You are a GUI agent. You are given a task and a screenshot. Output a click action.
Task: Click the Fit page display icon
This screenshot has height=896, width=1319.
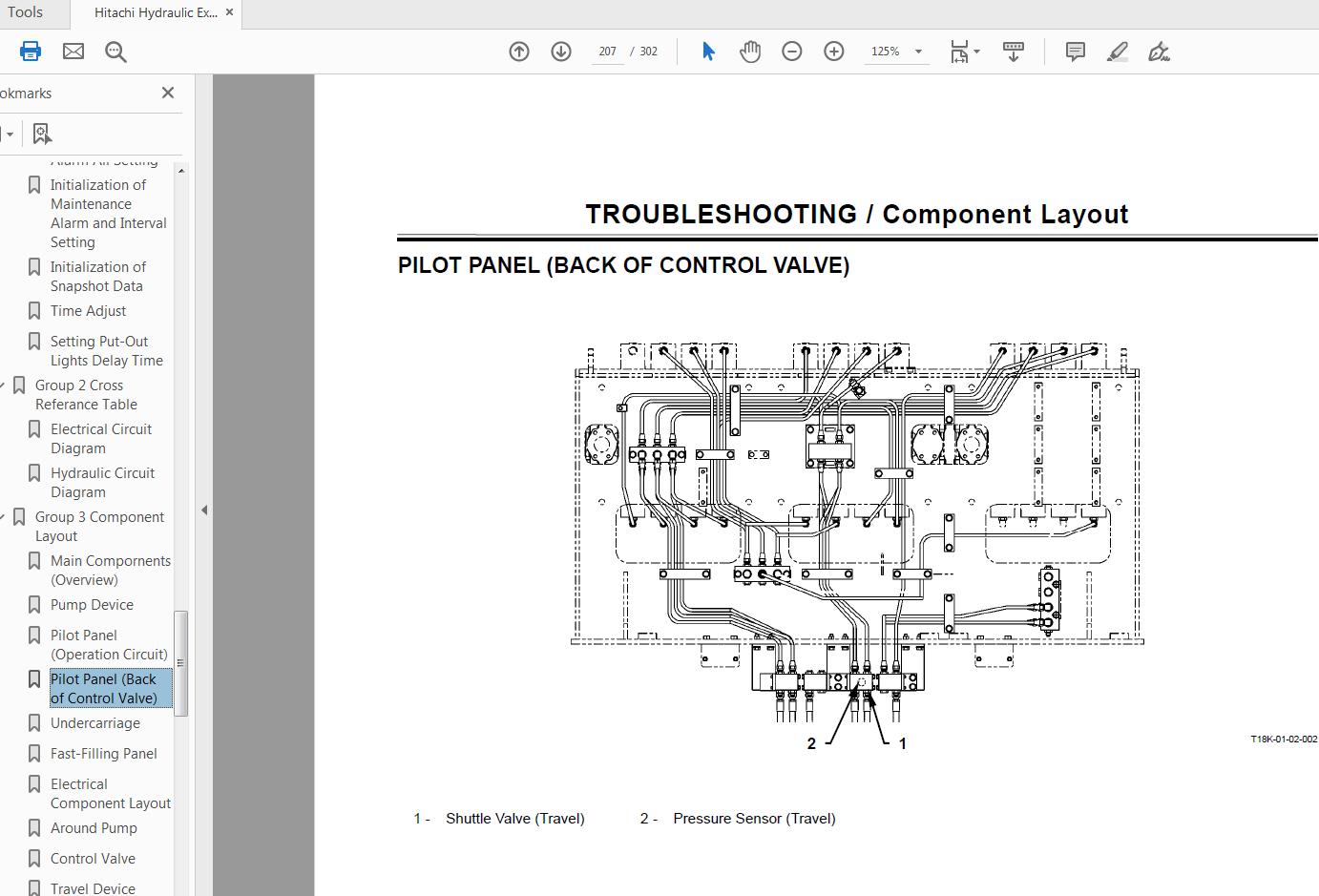point(959,52)
